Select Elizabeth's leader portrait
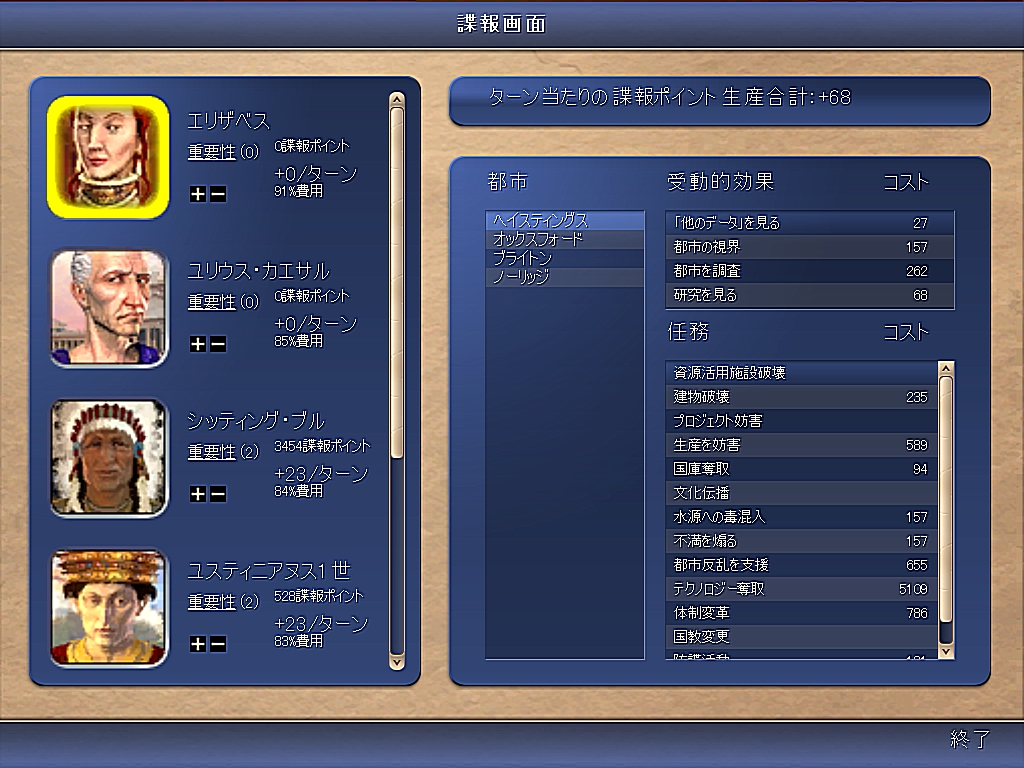Screen dimensions: 1024x768 tap(108, 157)
